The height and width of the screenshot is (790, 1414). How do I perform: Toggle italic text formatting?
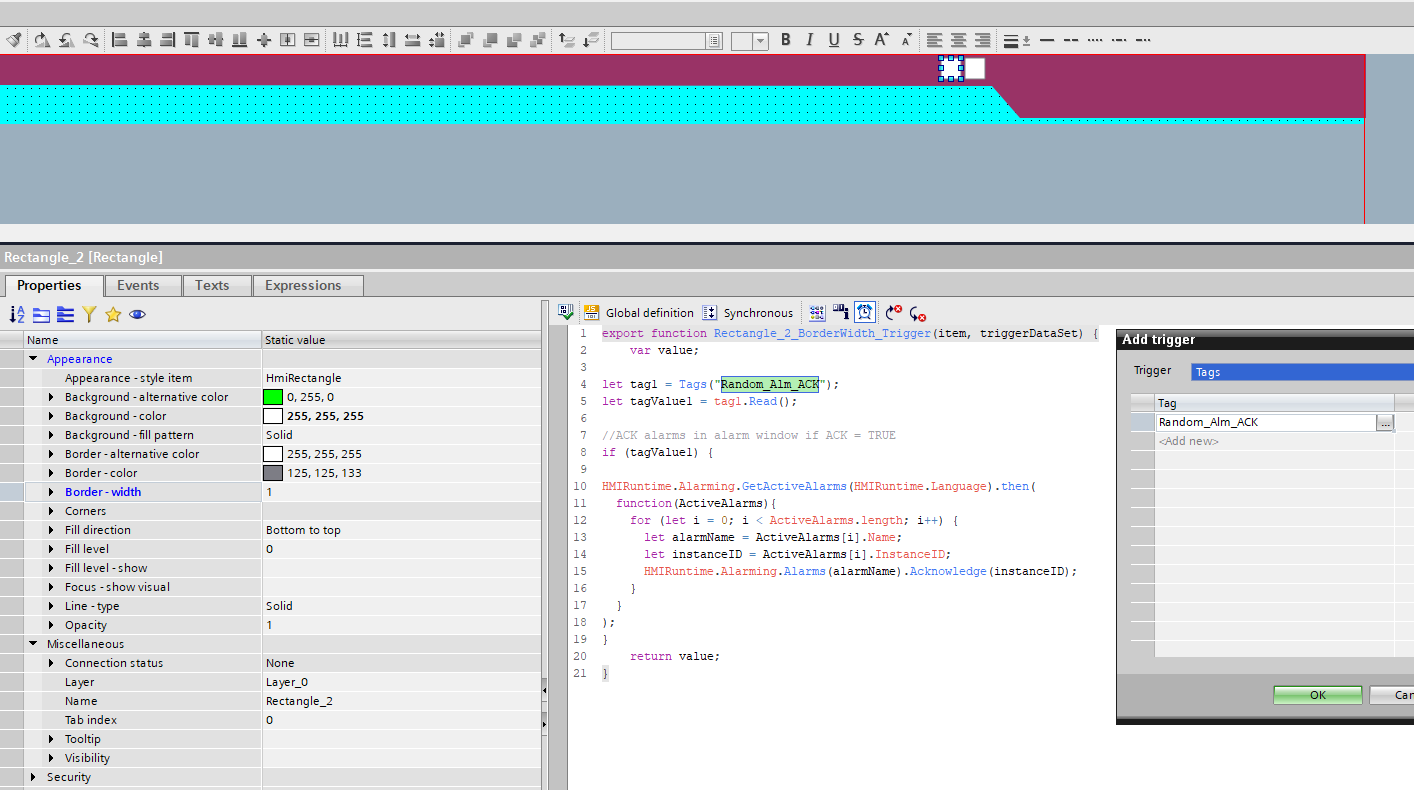[810, 40]
